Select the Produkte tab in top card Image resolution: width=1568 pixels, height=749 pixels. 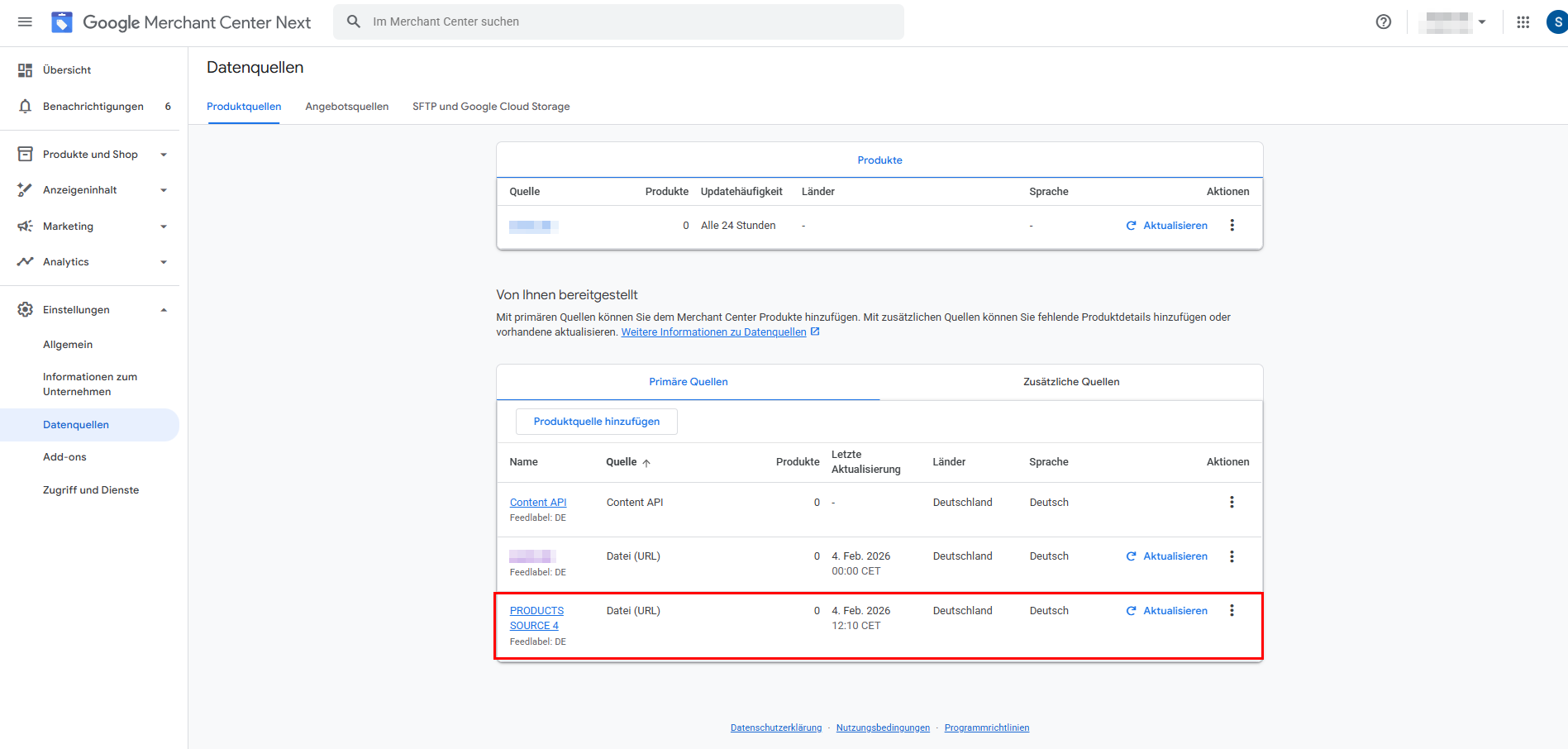click(879, 160)
